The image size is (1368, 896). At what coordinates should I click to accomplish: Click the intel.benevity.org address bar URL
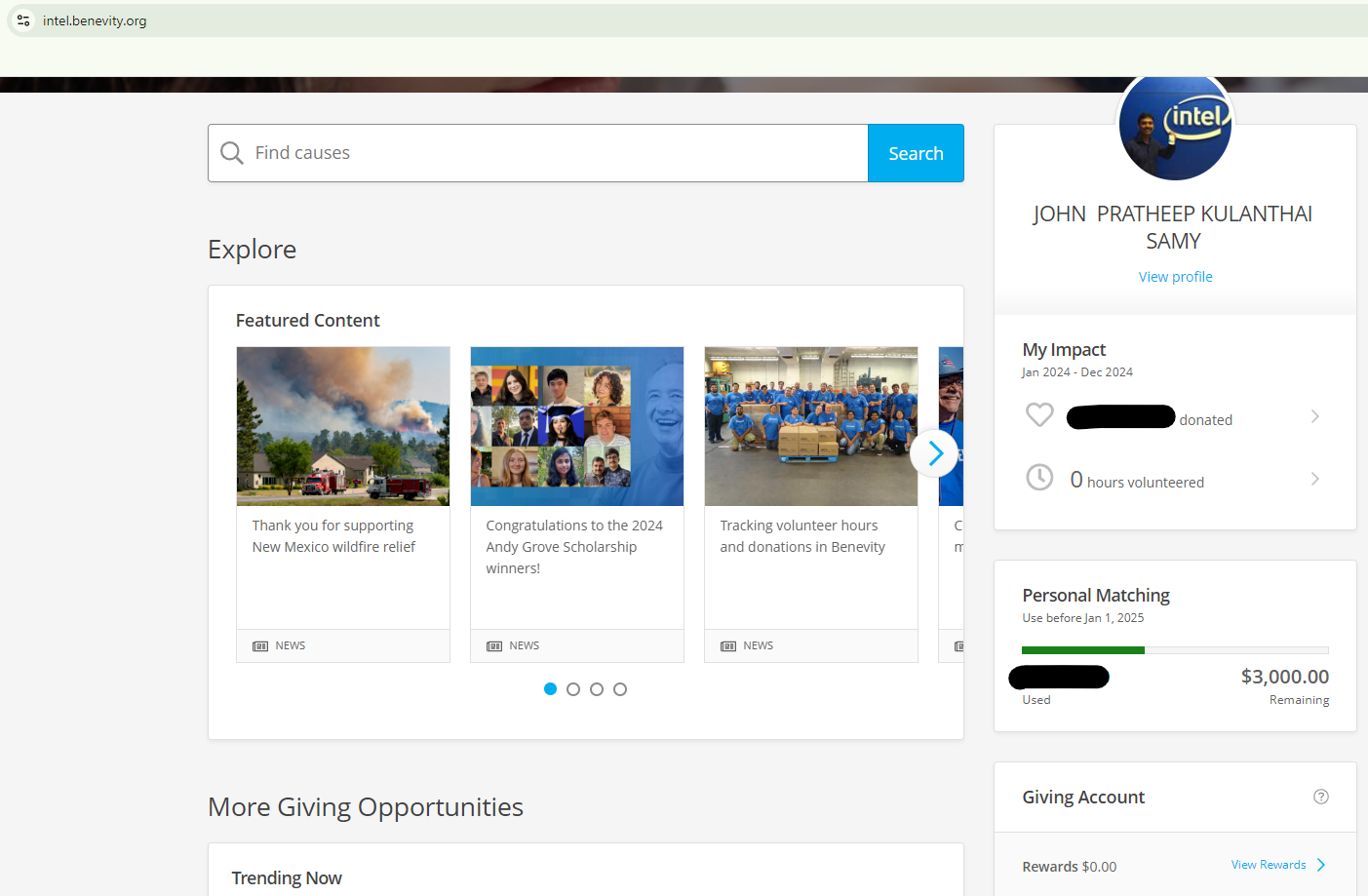pyautogui.click(x=95, y=20)
